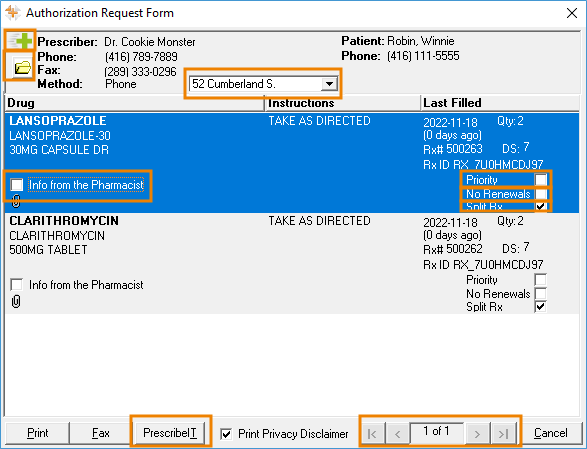Viewport: 587px width, 449px height.
Task: Click the Print button
Action: (37, 433)
